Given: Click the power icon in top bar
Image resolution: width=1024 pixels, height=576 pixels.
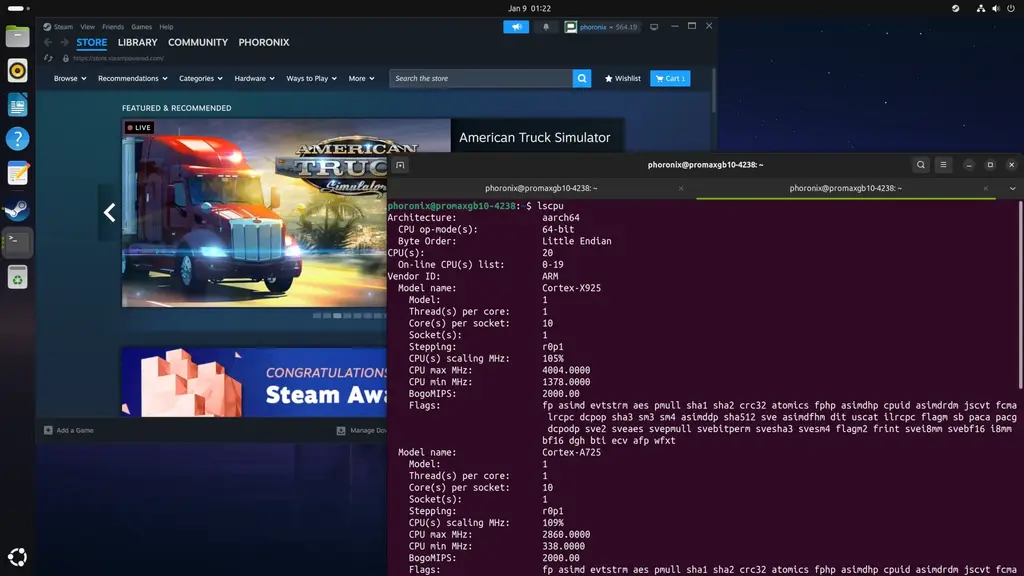Looking at the screenshot, I should (x=1011, y=8).
